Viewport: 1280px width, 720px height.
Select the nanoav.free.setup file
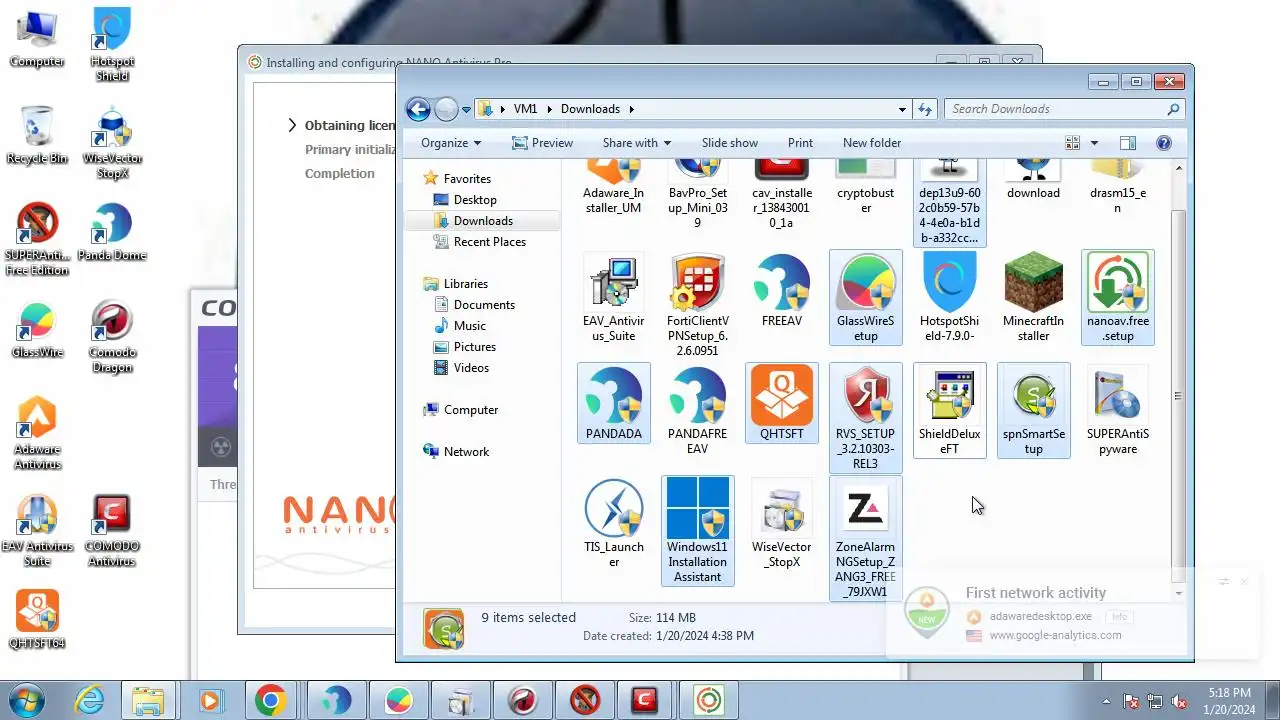tap(1118, 297)
